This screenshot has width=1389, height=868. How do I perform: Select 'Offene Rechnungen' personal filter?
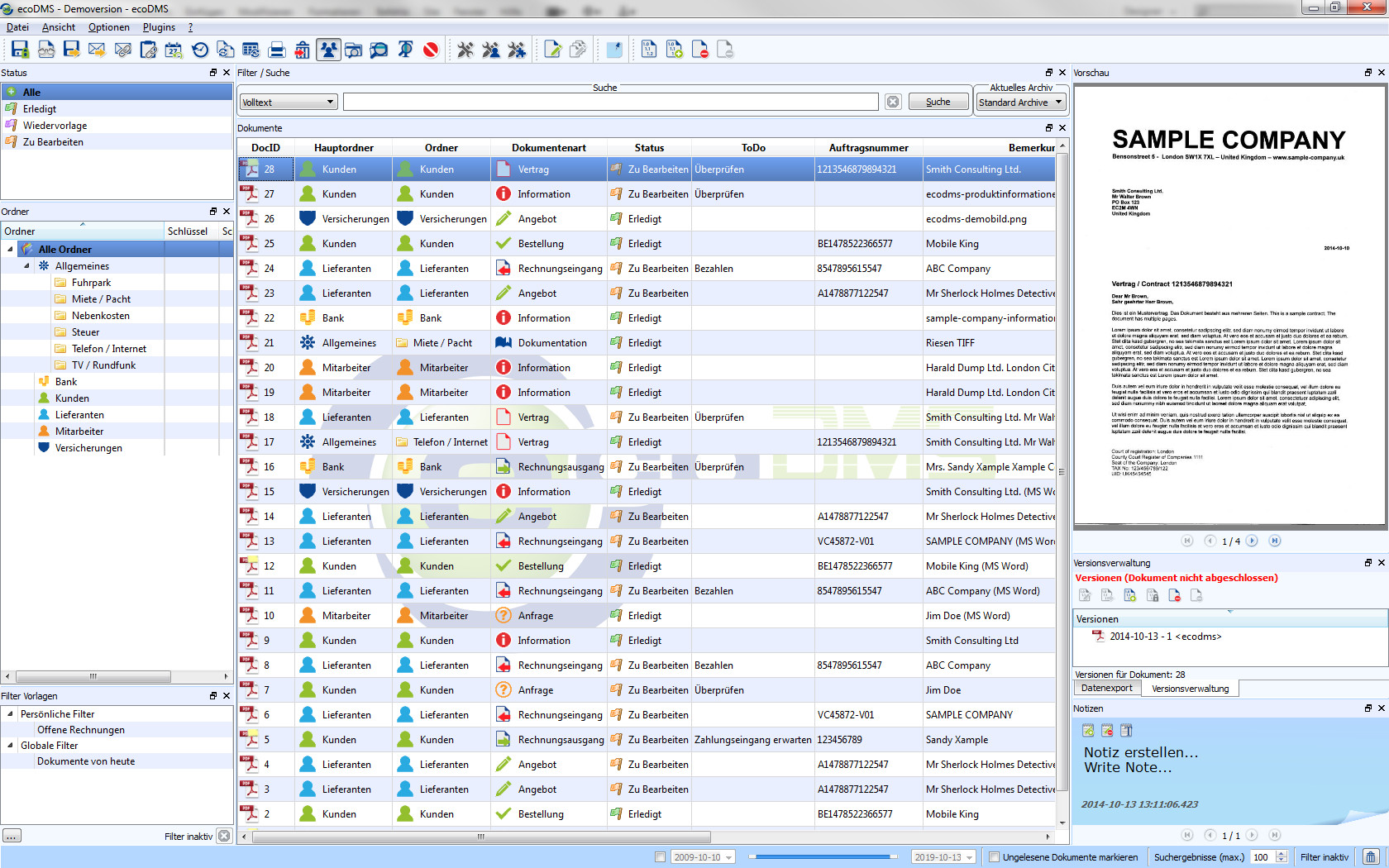pos(81,730)
